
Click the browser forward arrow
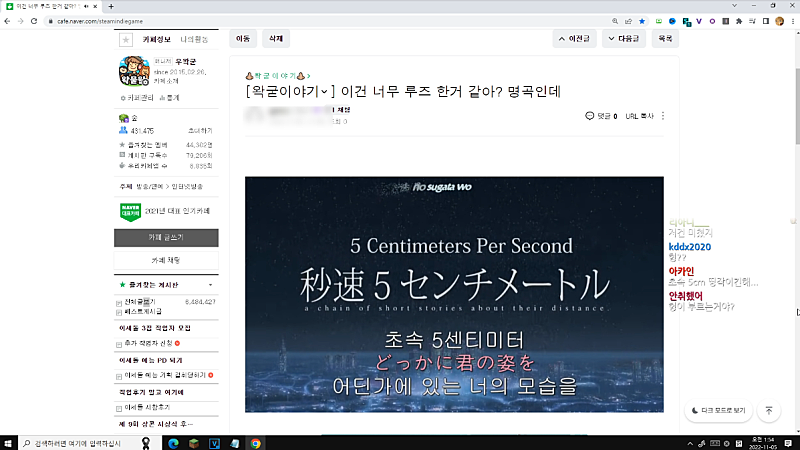point(20,21)
